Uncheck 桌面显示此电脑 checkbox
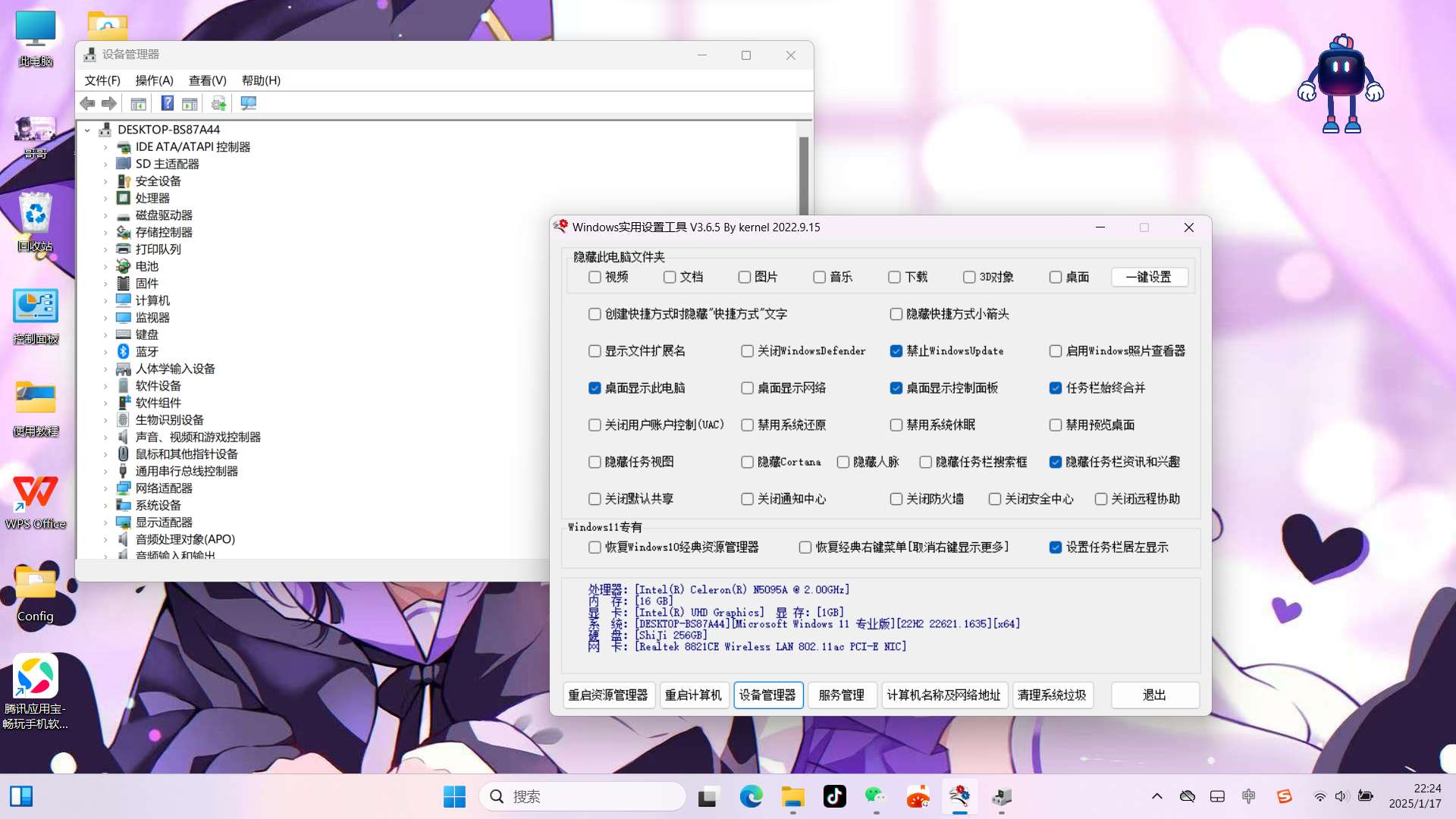 coord(595,388)
